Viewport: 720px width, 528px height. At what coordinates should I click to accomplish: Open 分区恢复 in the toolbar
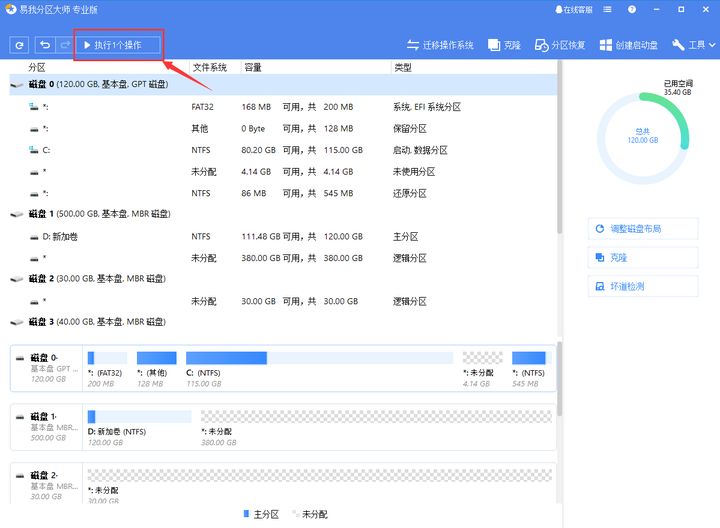pos(559,45)
